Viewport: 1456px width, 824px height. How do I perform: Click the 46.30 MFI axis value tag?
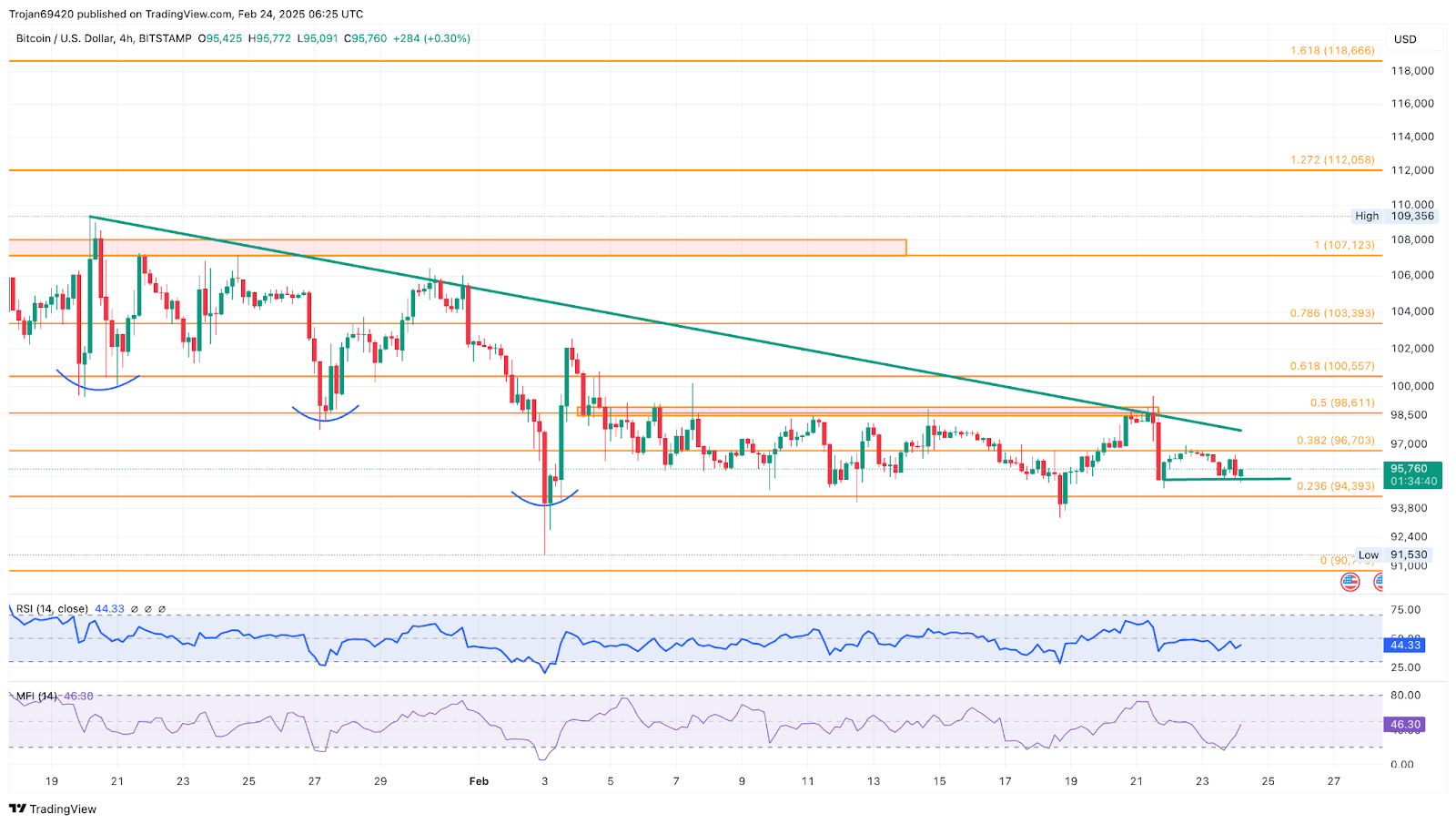[x=1405, y=725]
